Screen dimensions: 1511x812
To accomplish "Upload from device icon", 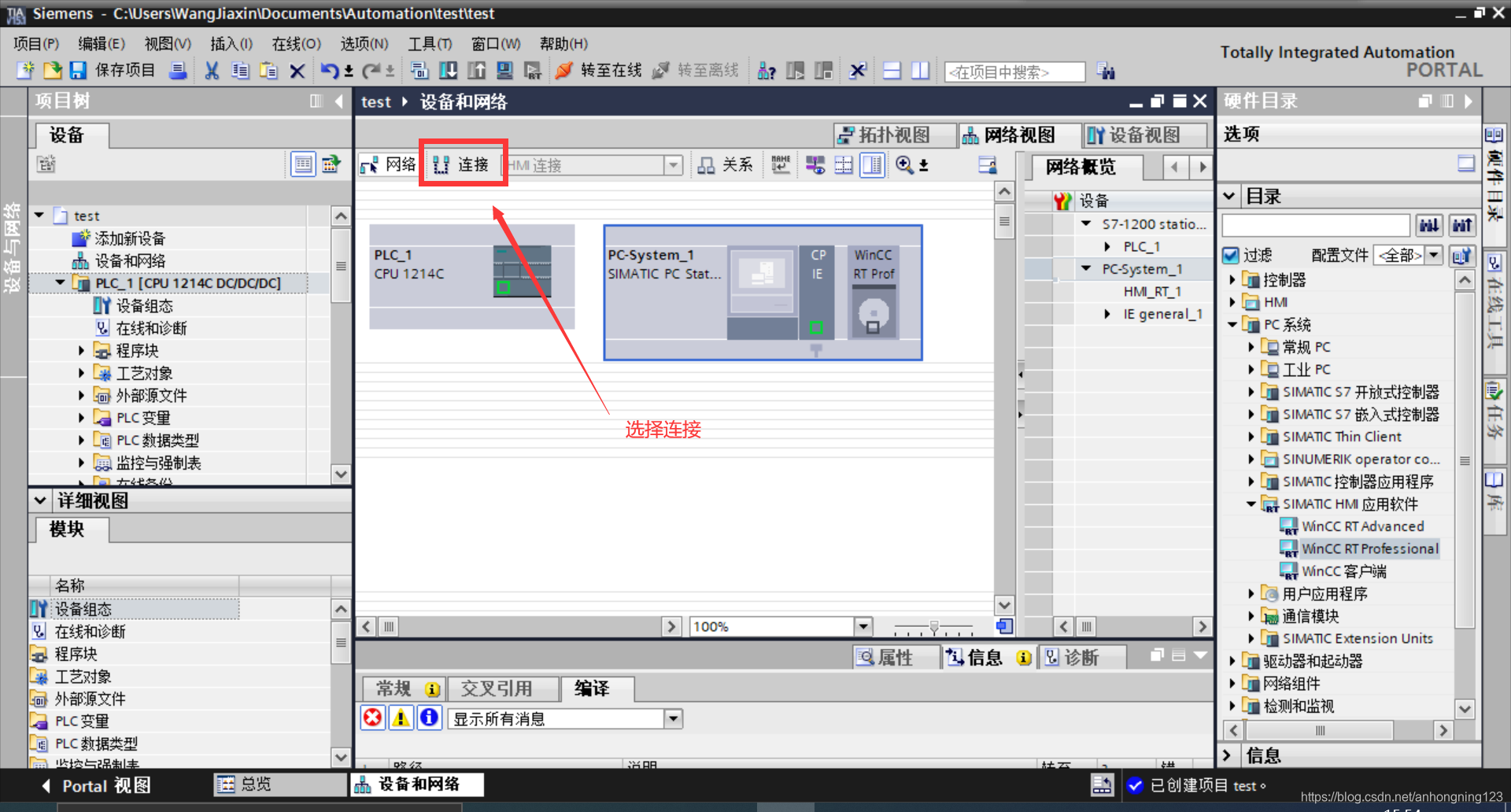I will click(x=476, y=71).
